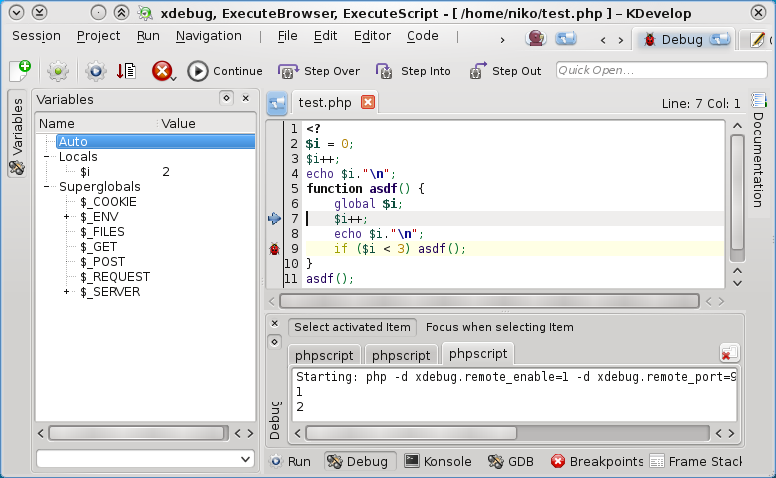Toggle Select activated Item button
The height and width of the screenshot is (478, 776).
point(352,327)
